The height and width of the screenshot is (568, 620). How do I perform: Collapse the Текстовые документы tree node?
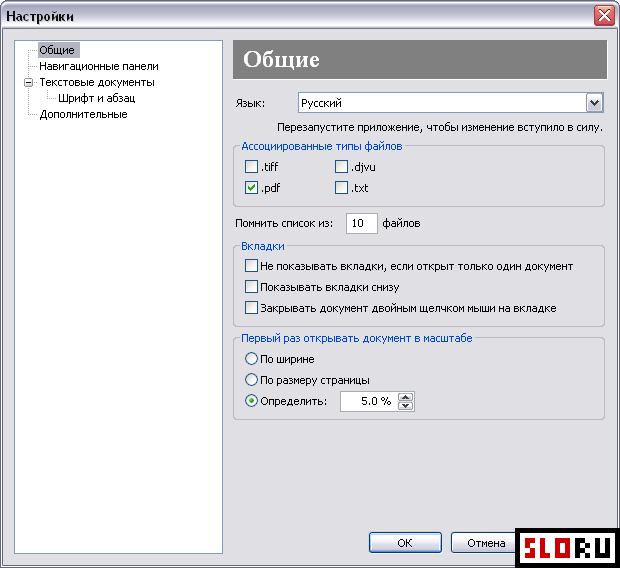tap(28, 83)
